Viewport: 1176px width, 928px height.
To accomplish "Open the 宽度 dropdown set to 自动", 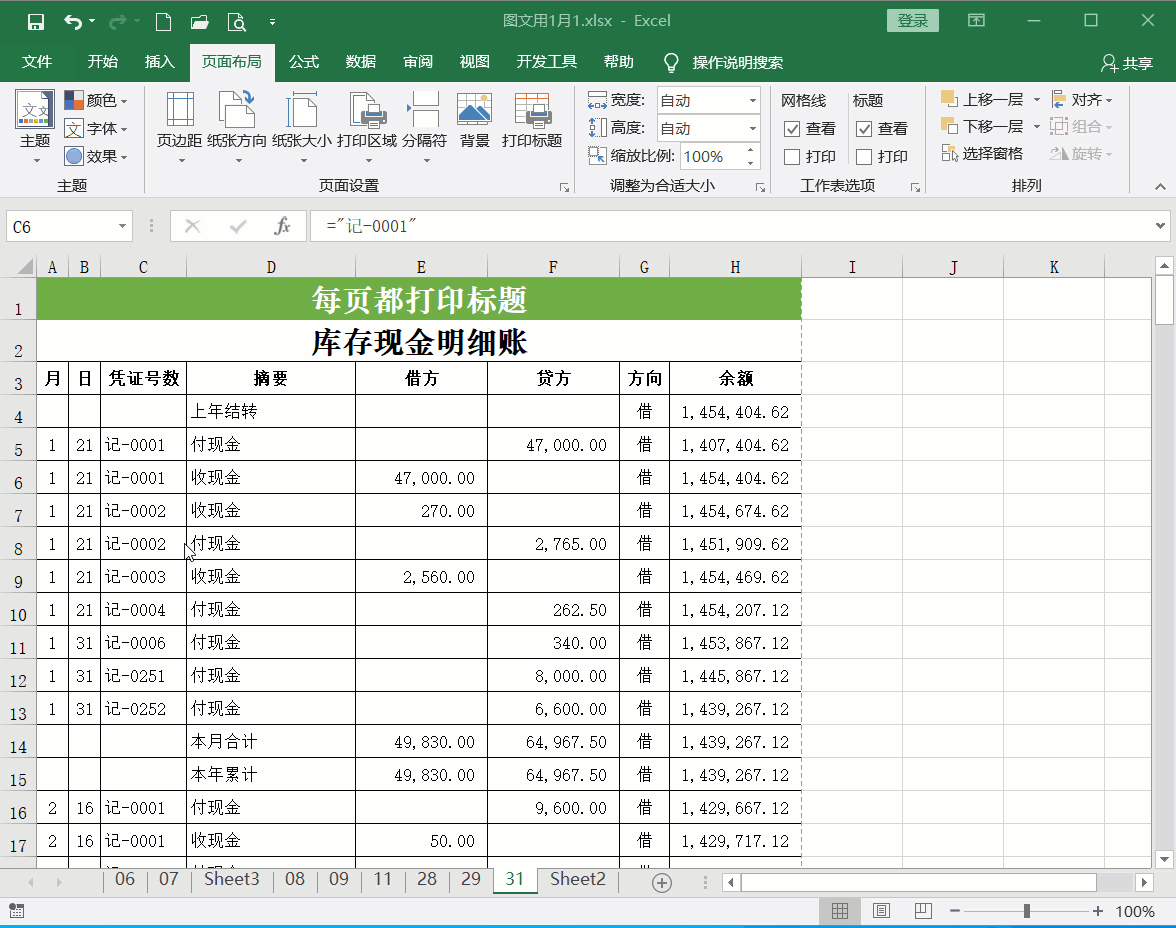I will tap(755, 100).
